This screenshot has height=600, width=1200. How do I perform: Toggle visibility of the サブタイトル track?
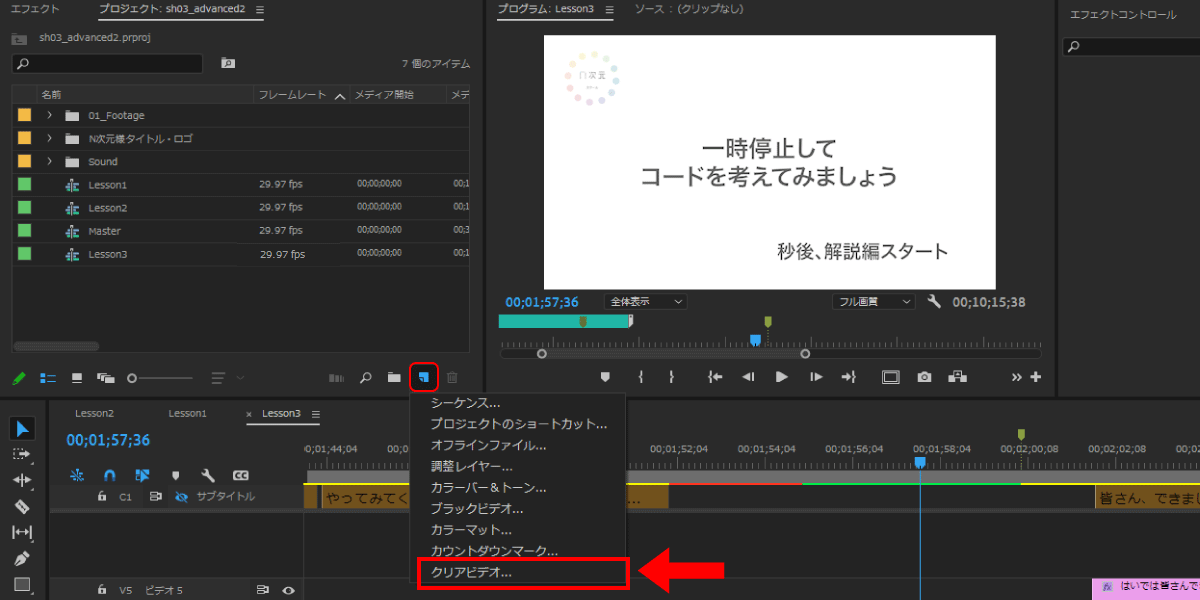tap(181, 496)
